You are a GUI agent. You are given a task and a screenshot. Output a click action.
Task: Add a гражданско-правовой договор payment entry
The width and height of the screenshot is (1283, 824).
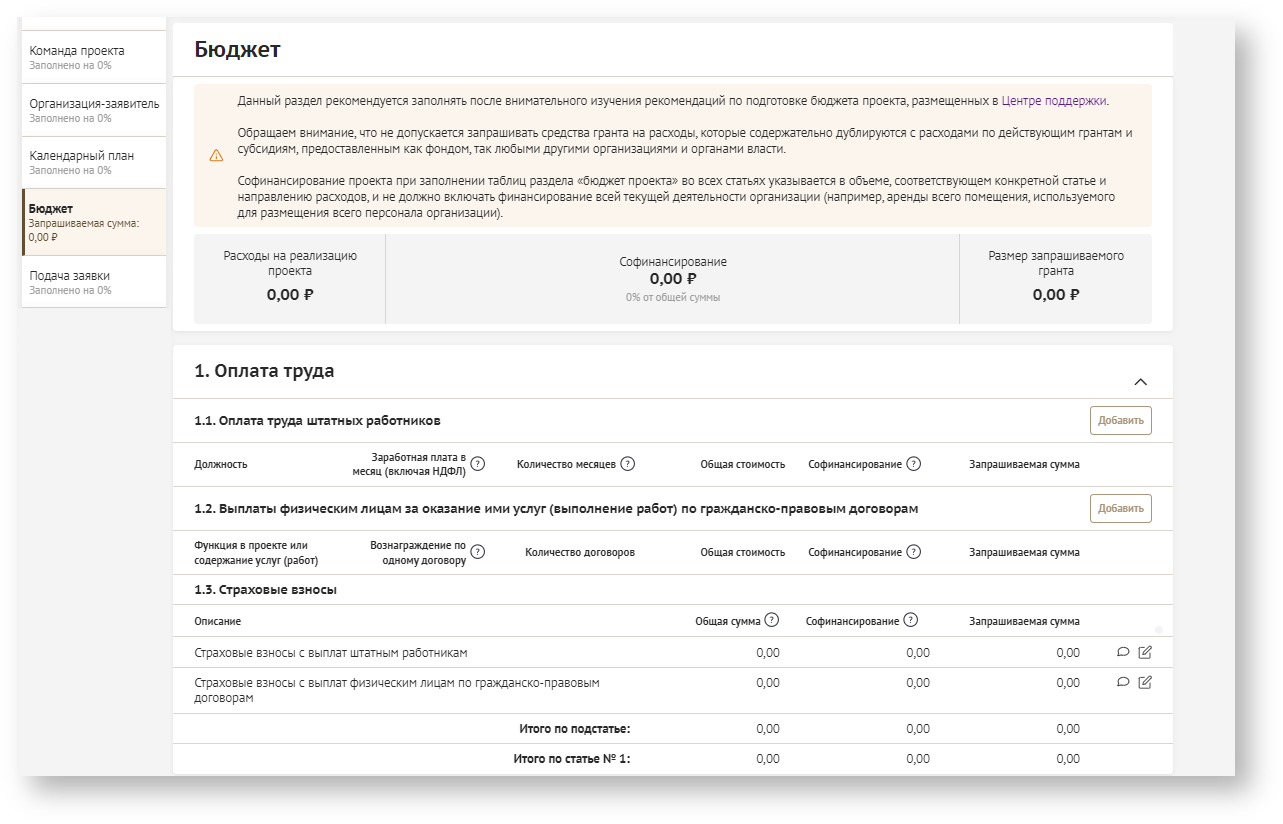tap(1120, 509)
